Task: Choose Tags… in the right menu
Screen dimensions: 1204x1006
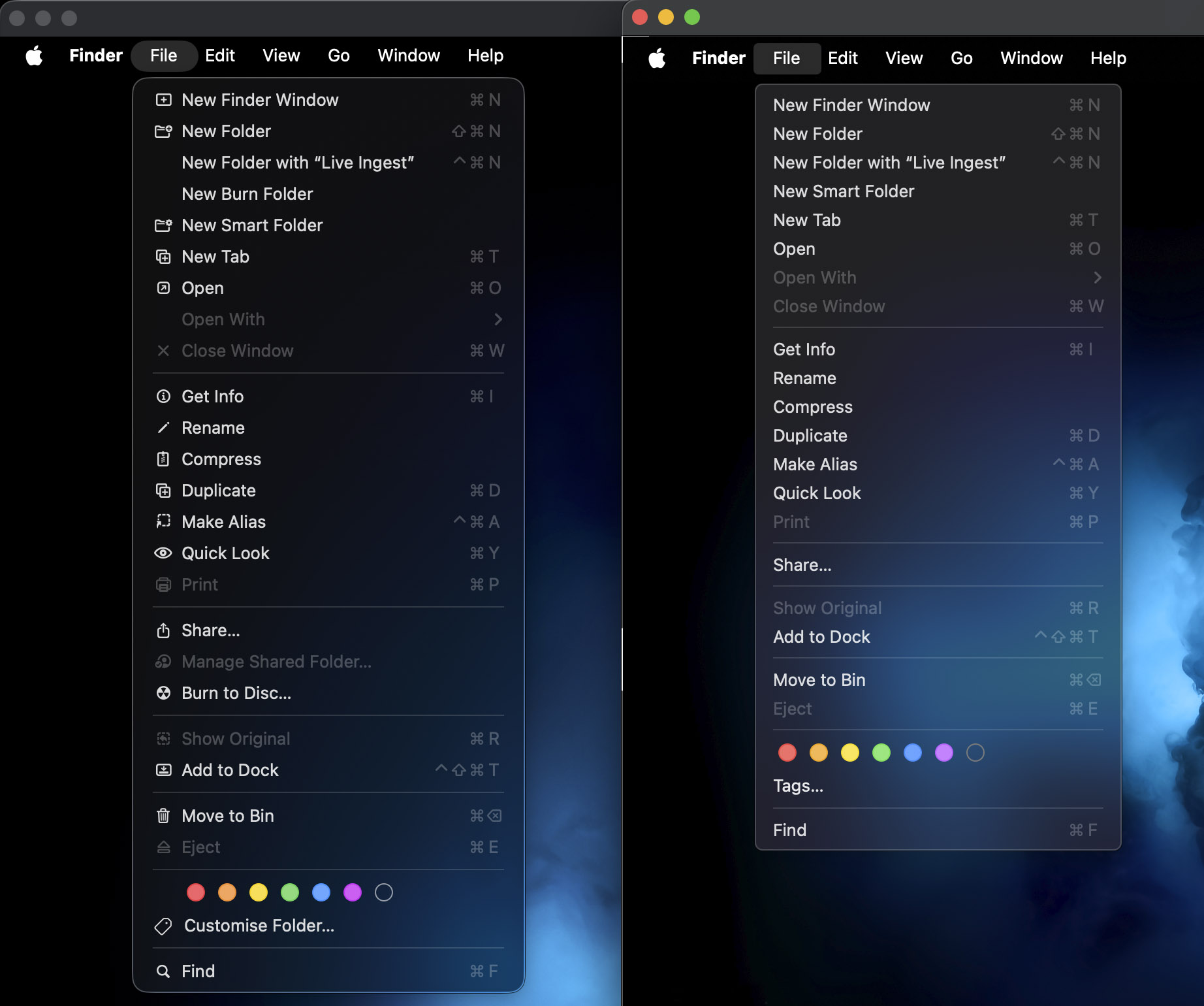Action: click(938, 786)
